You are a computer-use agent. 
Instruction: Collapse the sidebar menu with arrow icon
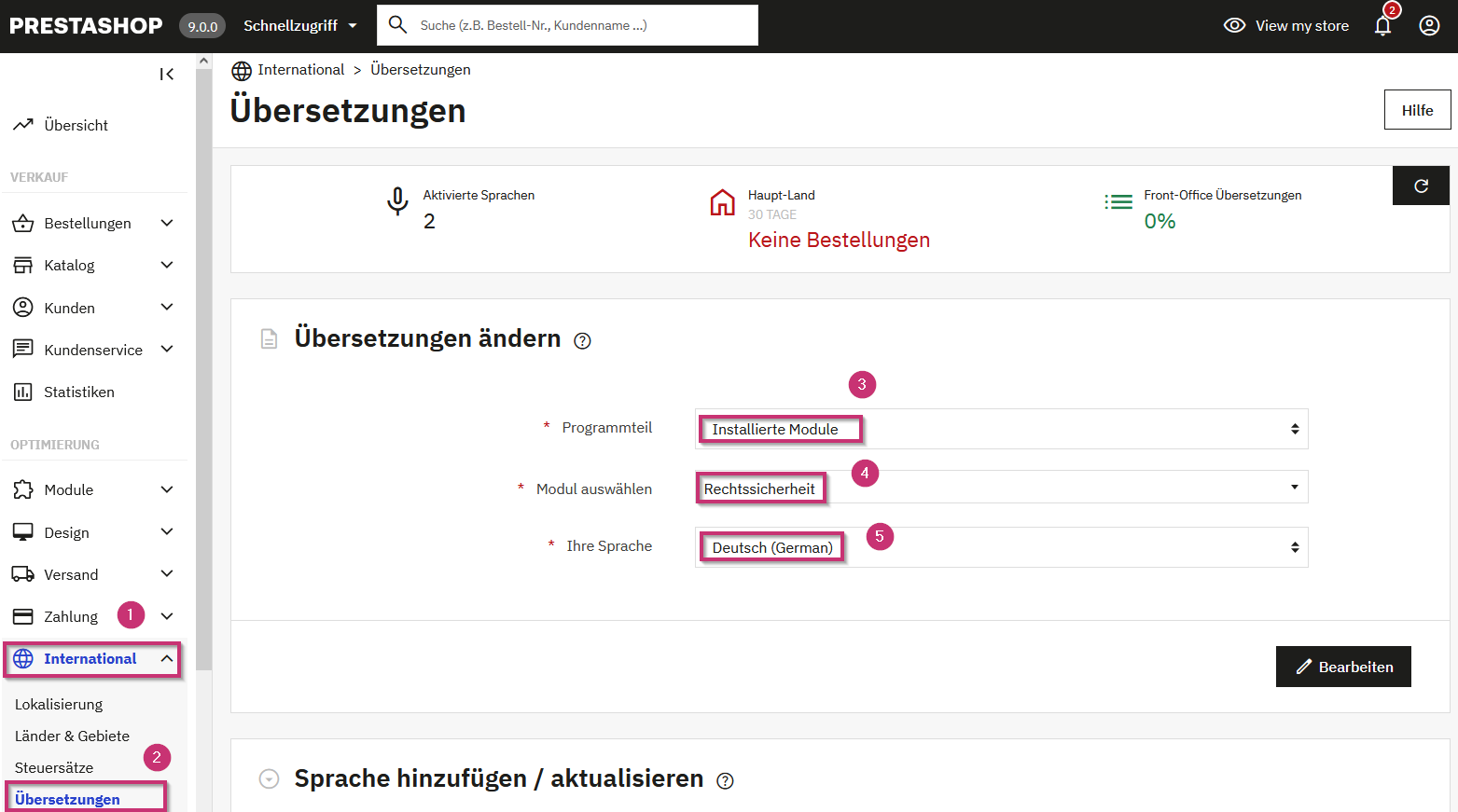point(166,75)
